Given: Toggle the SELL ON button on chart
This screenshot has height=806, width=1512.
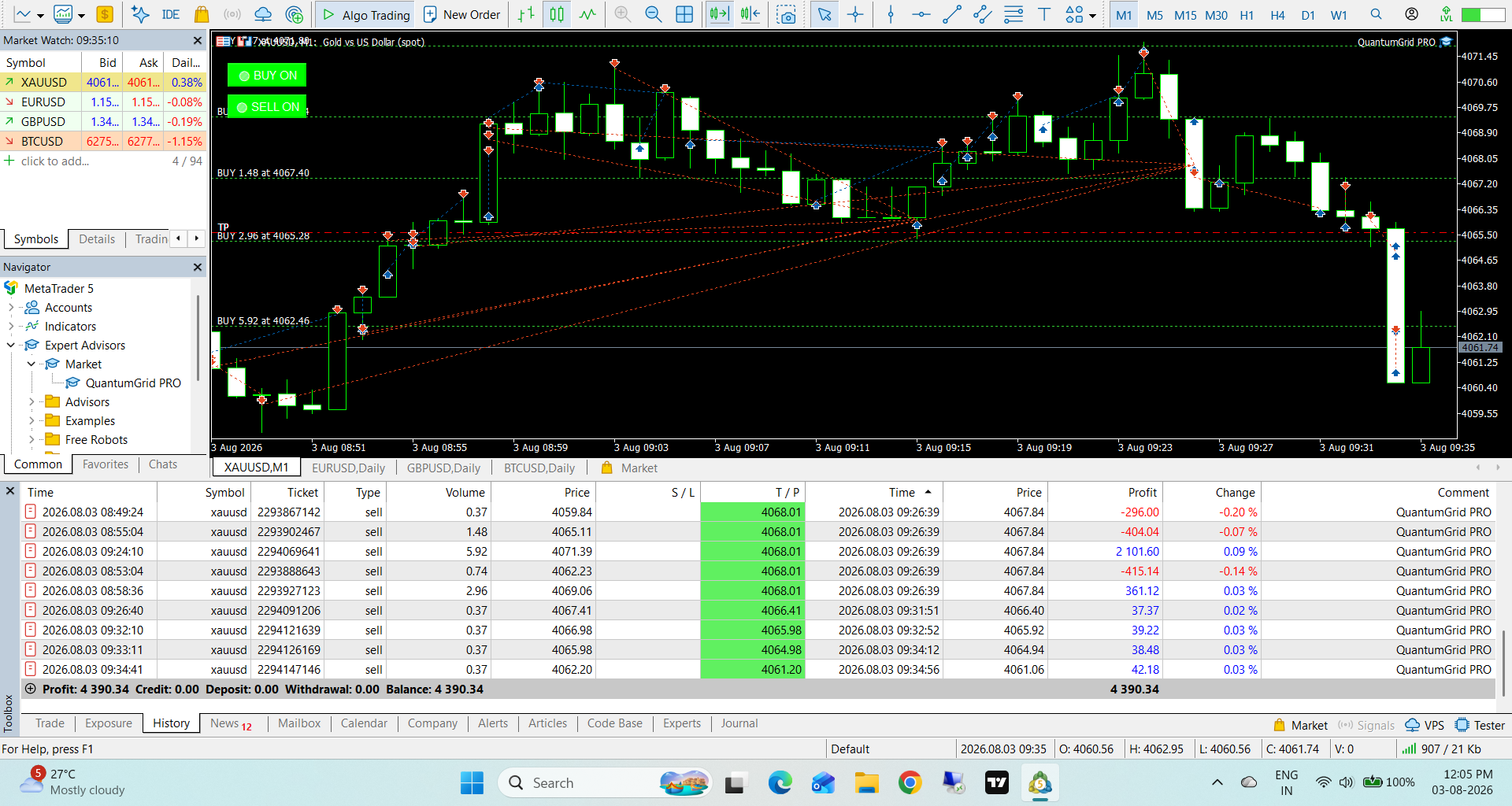Looking at the screenshot, I should 267,107.
